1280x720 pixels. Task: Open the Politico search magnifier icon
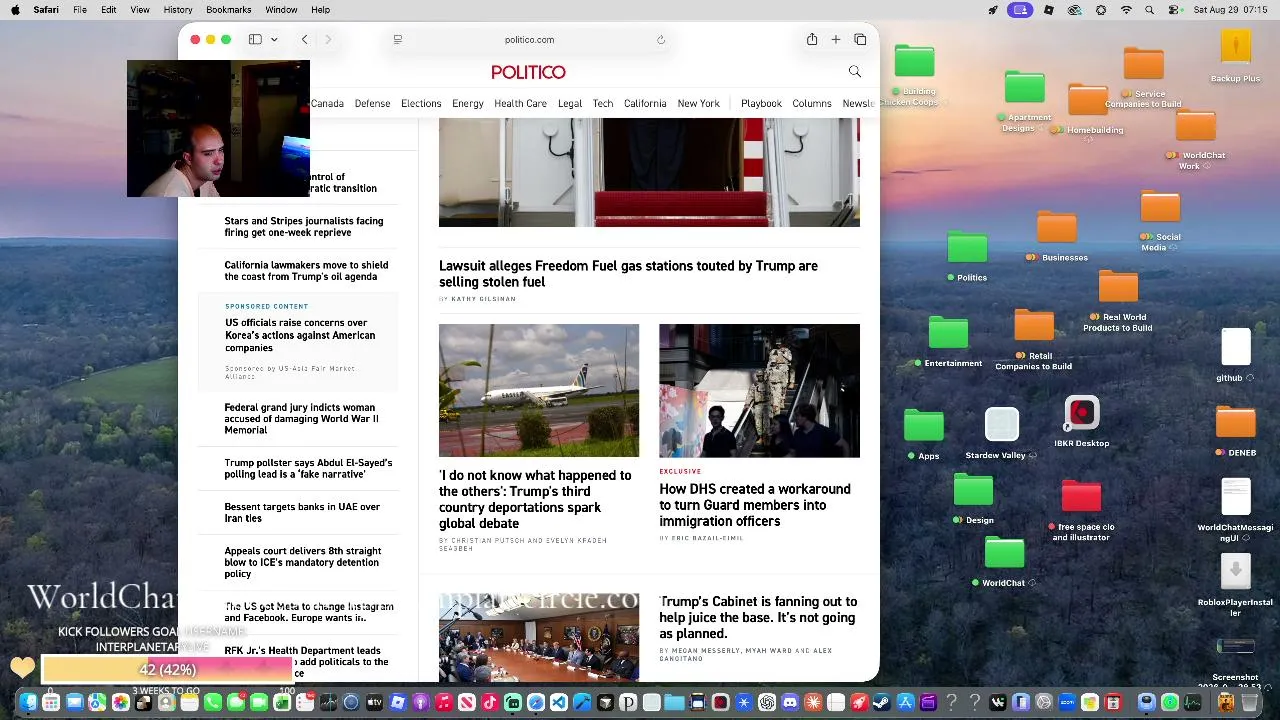(x=855, y=71)
